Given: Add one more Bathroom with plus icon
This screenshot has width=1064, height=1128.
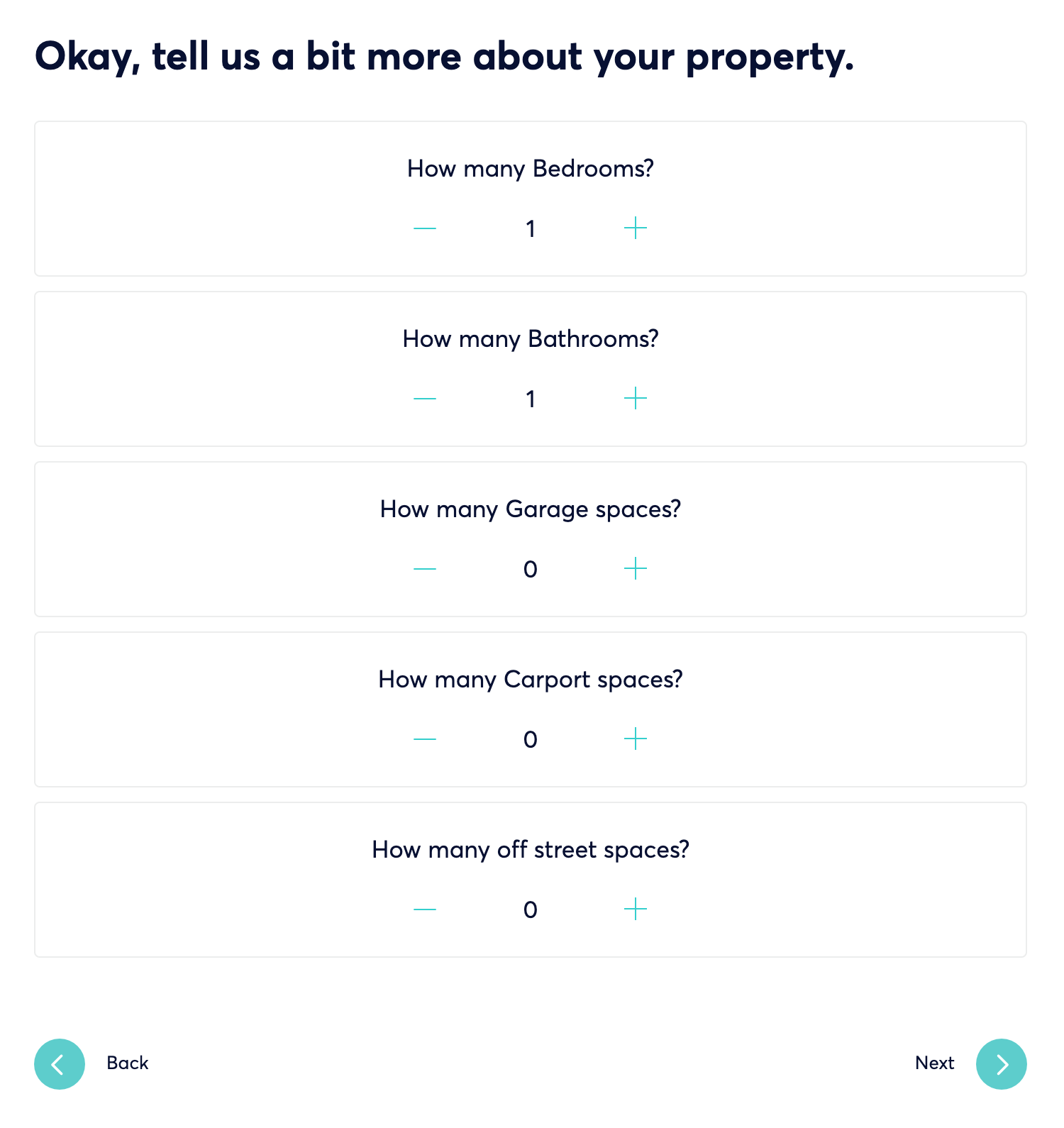Looking at the screenshot, I should click(636, 399).
